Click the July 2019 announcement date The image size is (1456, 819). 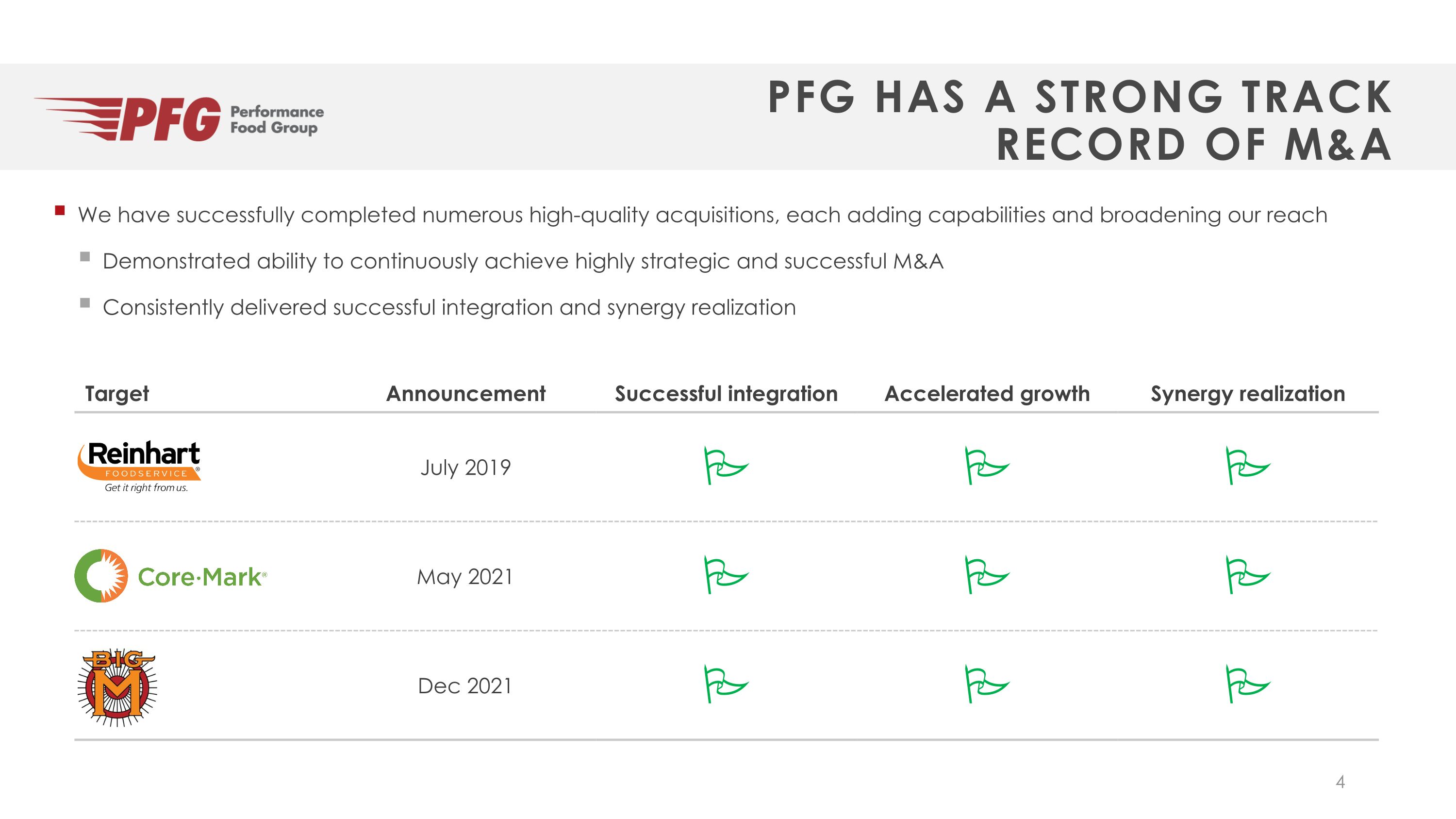[465, 468]
